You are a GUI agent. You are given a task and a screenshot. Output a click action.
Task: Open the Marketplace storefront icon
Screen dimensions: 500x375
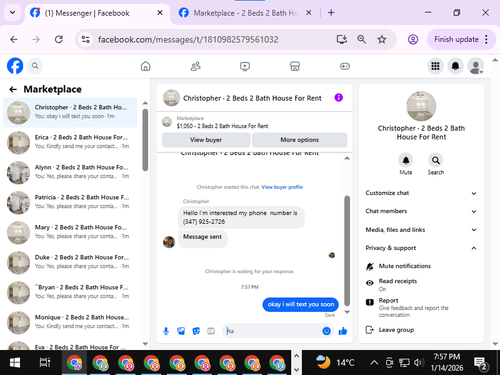[x=295, y=66]
